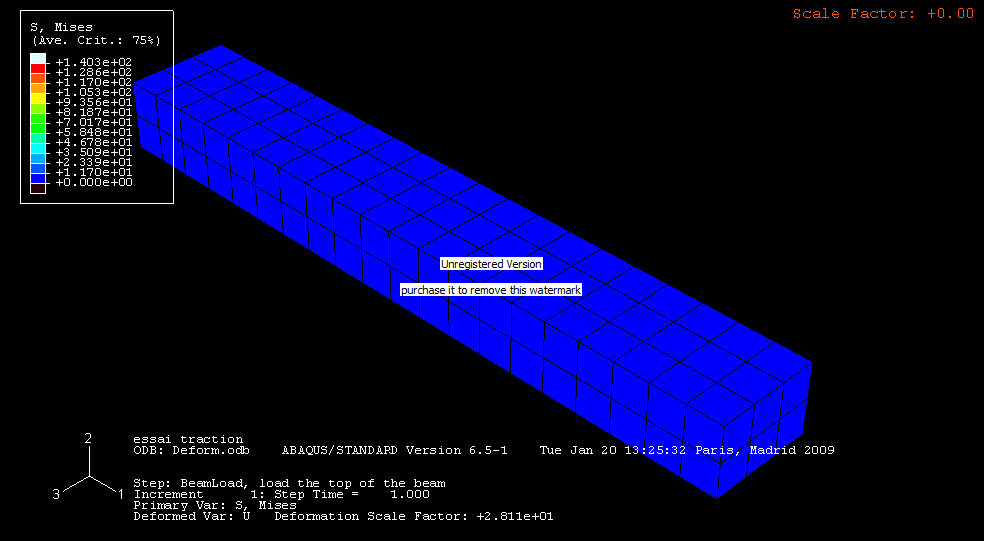
Task: Click the 'Primary Var: S, Mises' line
Action: (215, 505)
